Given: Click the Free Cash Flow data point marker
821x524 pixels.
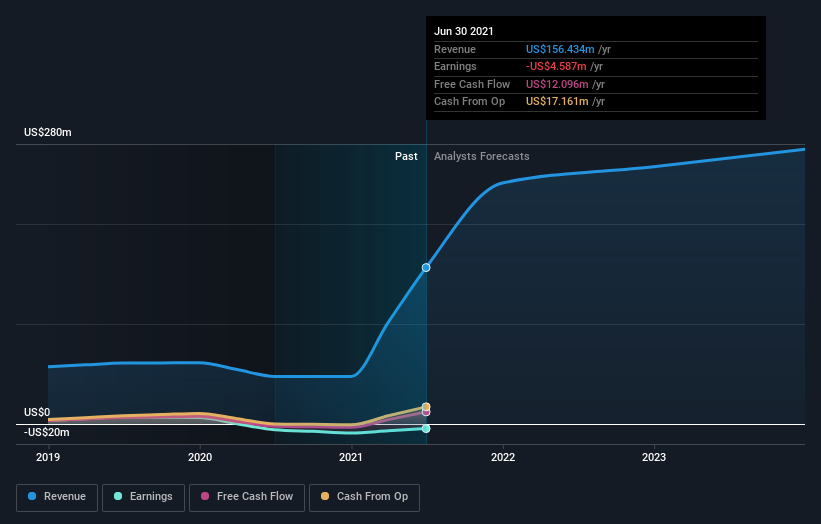Looking at the screenshot, I should click(x=426, y=412).
